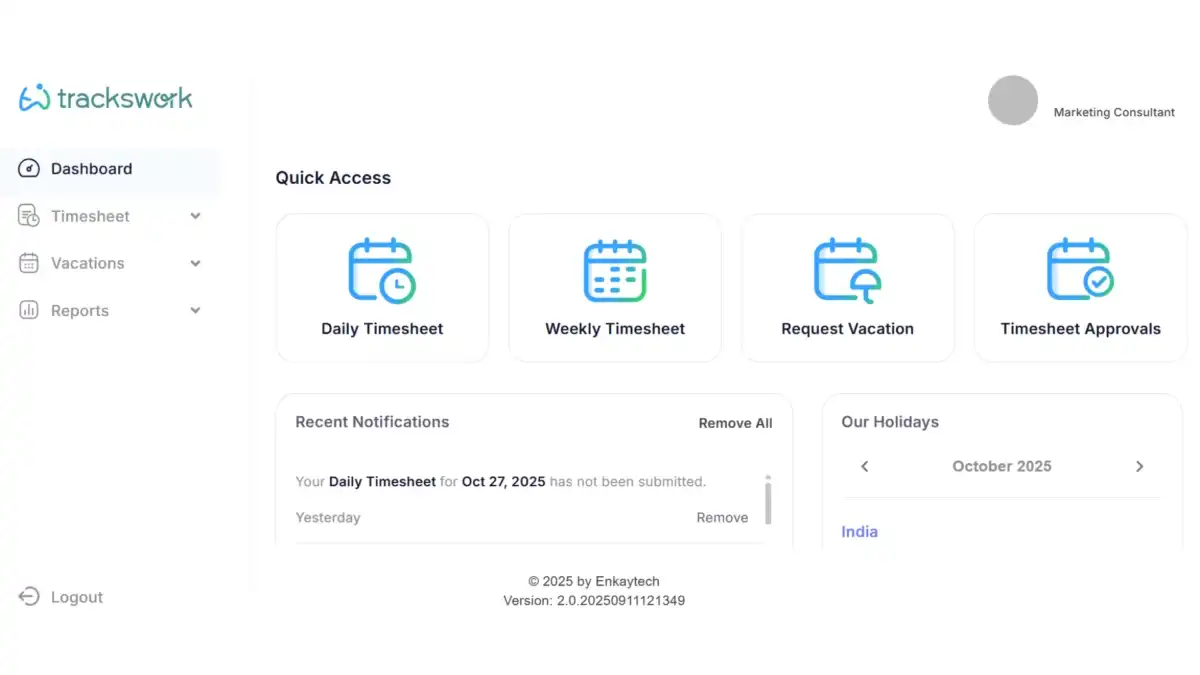Image resolution: width=1200 pixels, height=675 pixels.
Task: Expand the Reports sidebar menu
Action: tap(194, 310)
